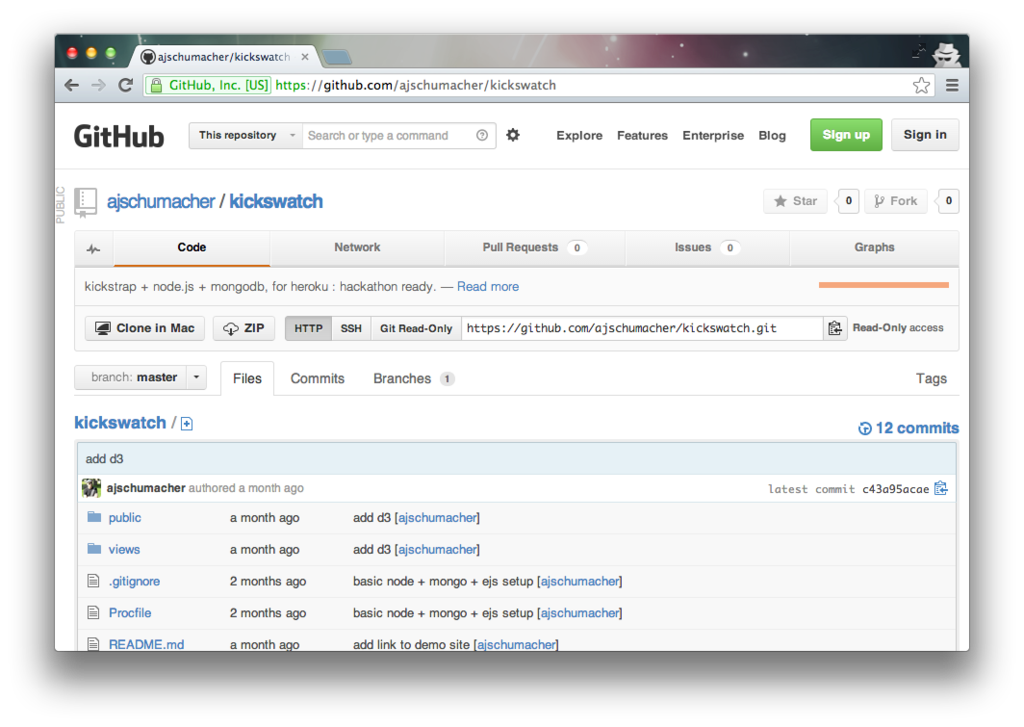Open the .gitignore file

pos(134,581)
